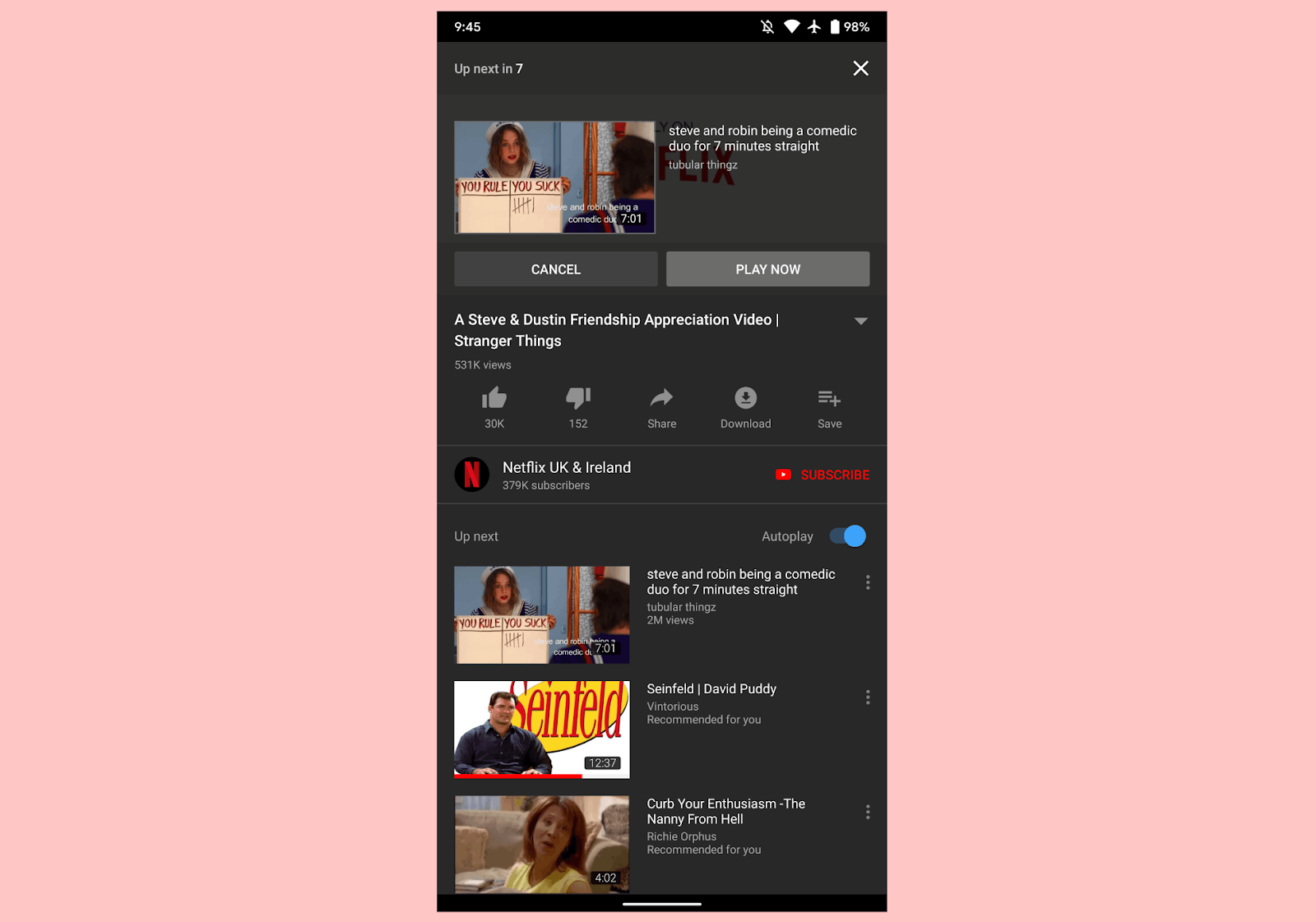The width and height of the screenshot is (1316, 922).
Task: Expand the video description chevron
Action: pos(860,321)
